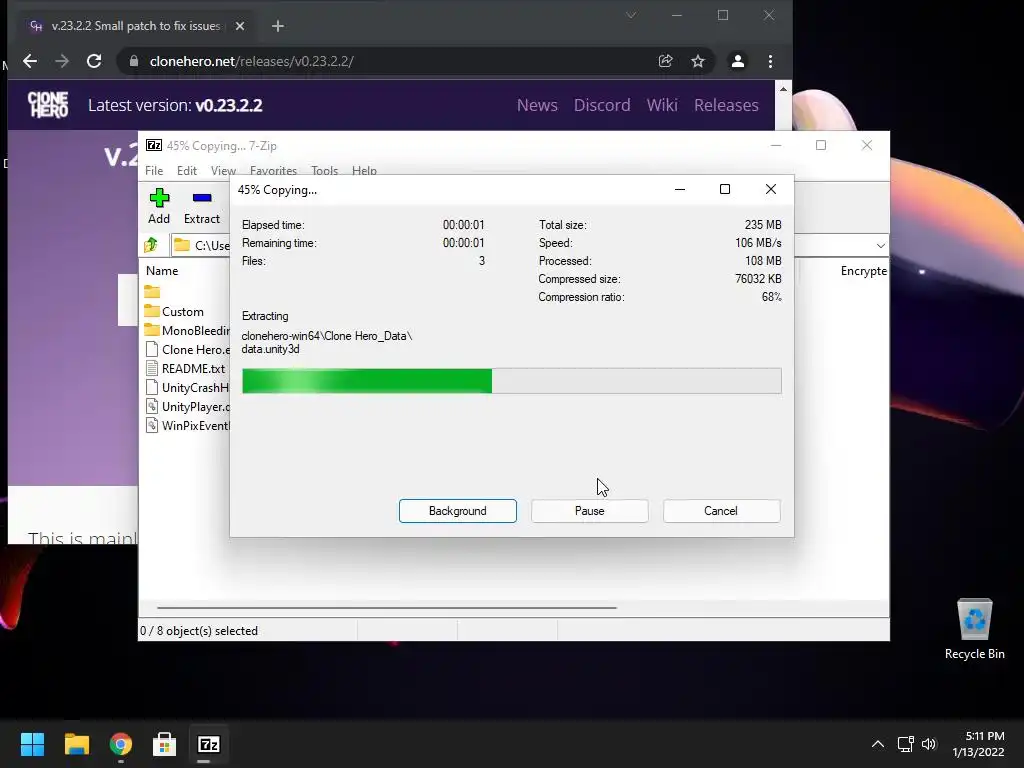Screen dimensions: 1024x768
Task: Open the Chrome profile icon
Action: point(737,61)
